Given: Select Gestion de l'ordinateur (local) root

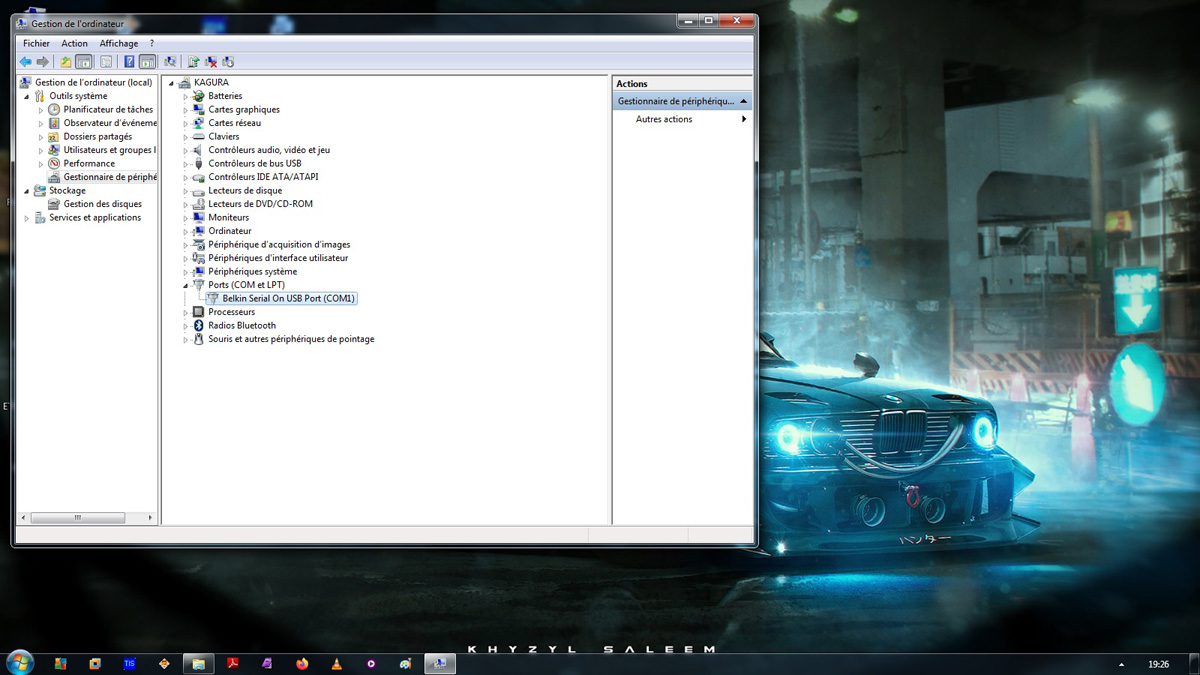Looking at the screenshot, I should (93, 83).
